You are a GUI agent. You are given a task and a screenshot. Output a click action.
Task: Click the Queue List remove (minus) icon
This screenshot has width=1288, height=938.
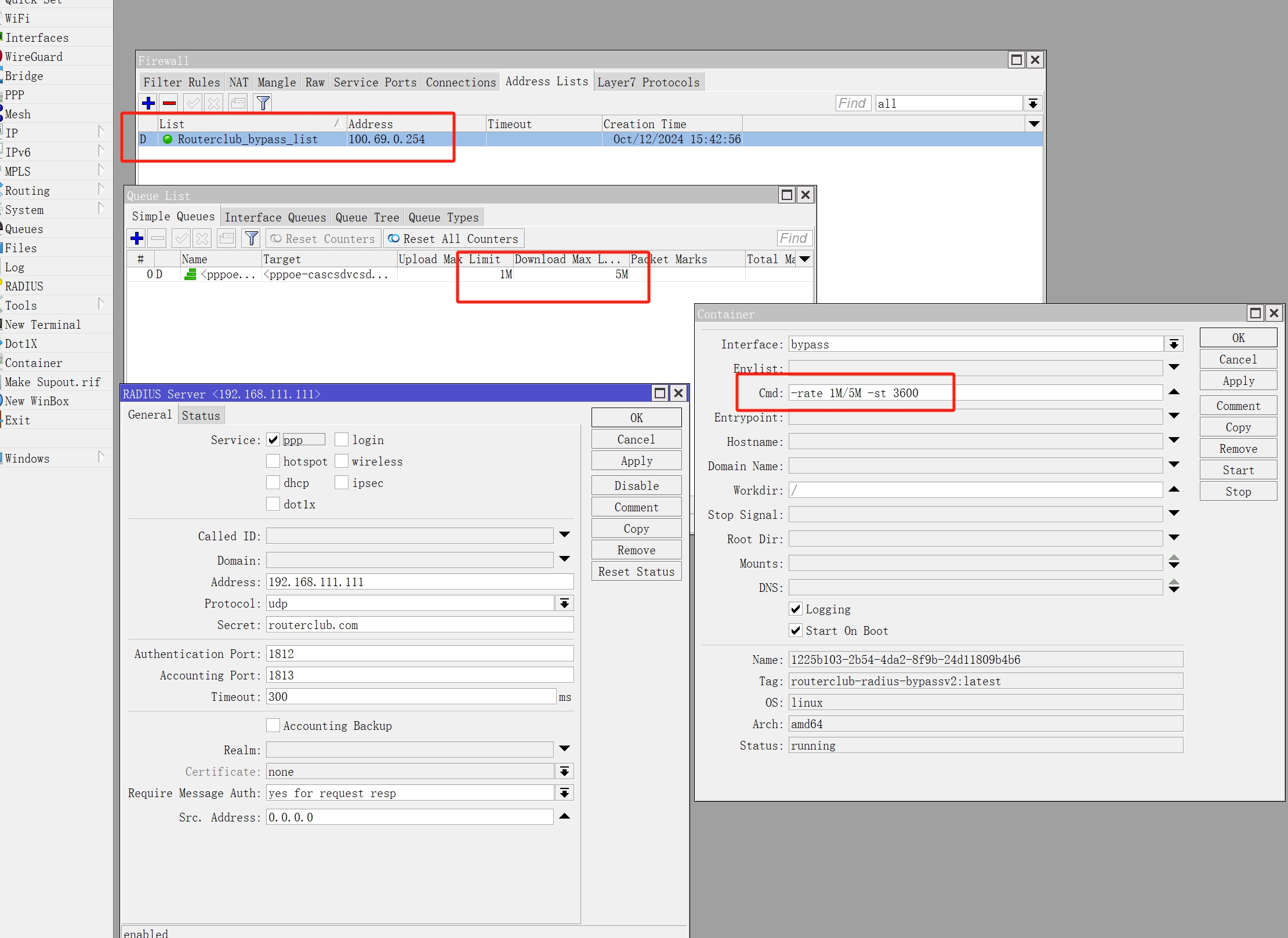coord(158,238)
